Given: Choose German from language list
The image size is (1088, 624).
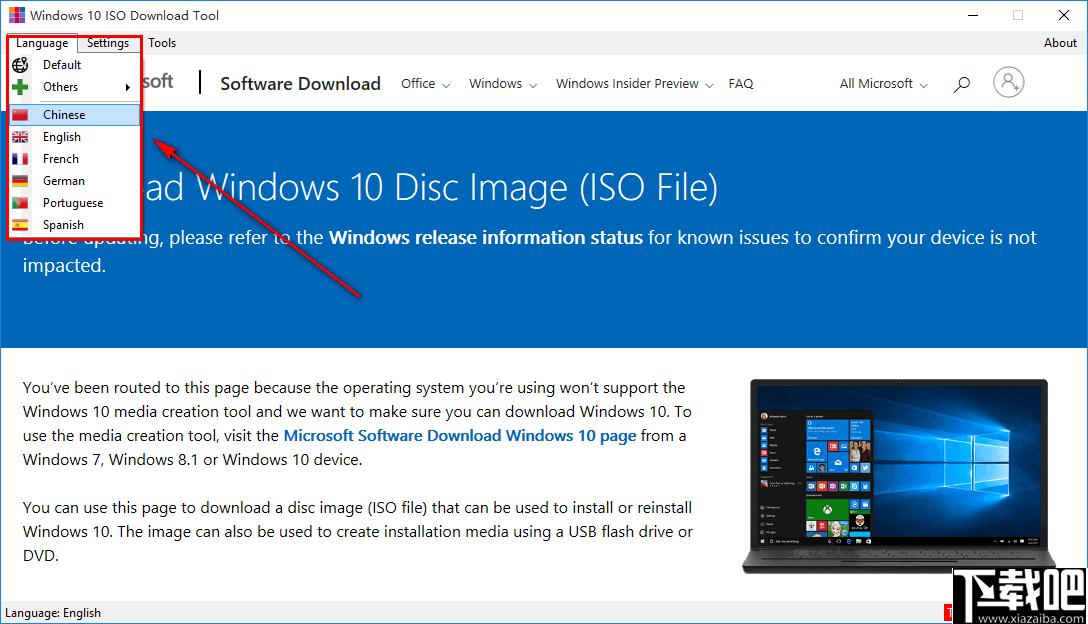Looking at the screenshot, I should coord(74,180).
